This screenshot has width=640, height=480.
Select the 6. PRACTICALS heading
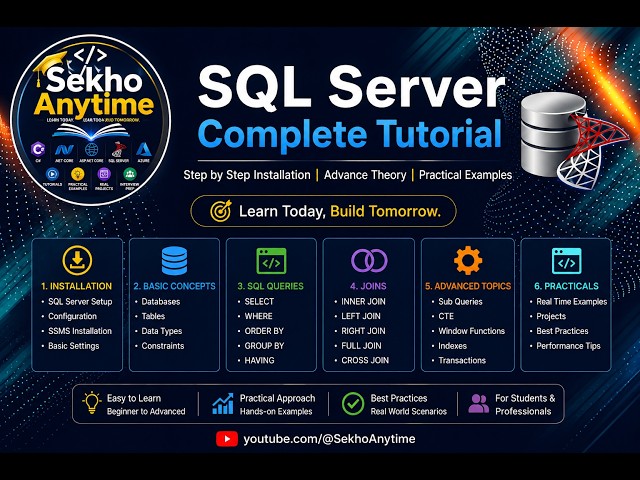[567, 286]
